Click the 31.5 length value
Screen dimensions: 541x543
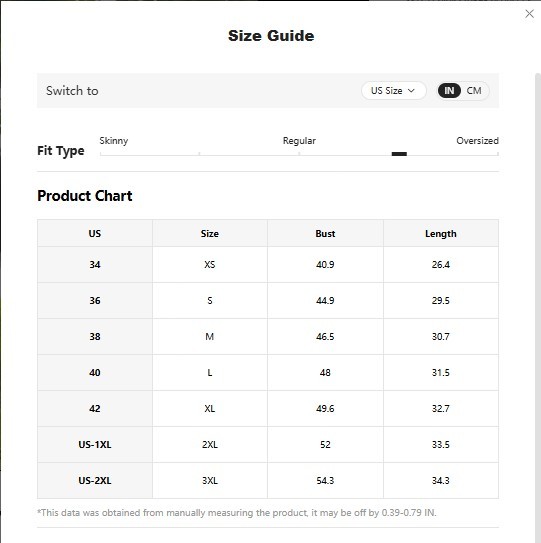(441, 373)
